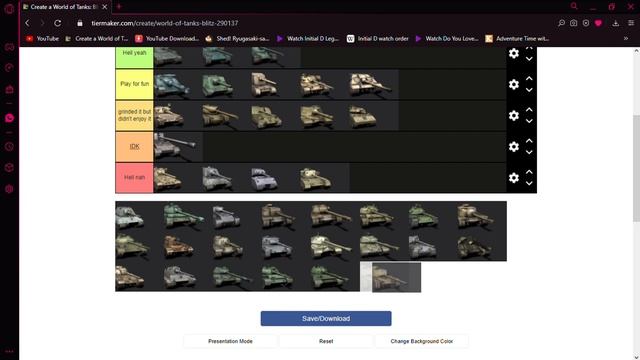Open YouTube bookmark
The height and width of the screenshot is (360, 640).
pos(42,38)
